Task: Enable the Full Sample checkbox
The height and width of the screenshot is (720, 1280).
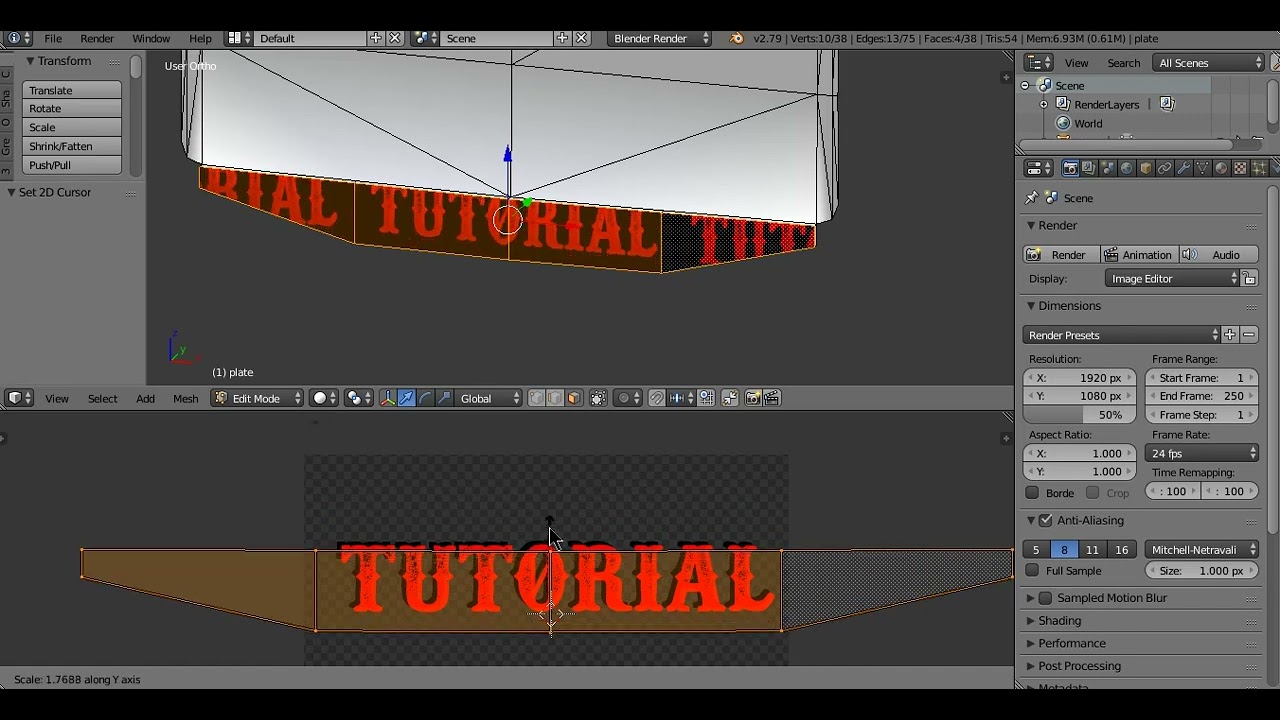Action: (1033, 571)
